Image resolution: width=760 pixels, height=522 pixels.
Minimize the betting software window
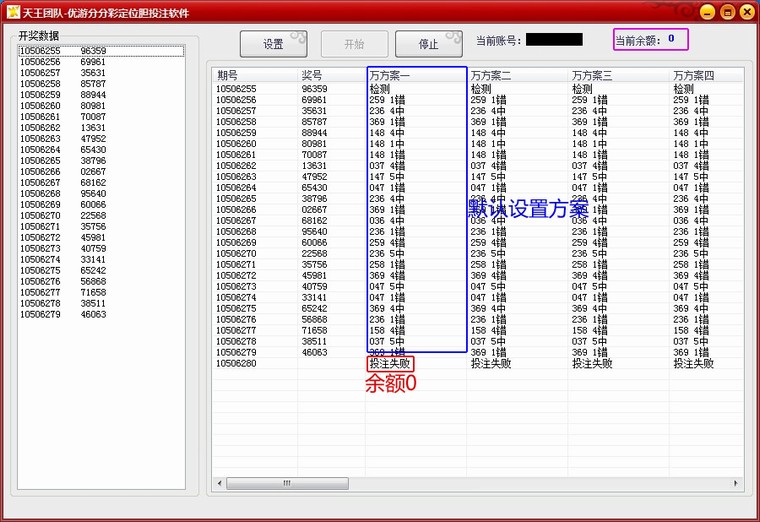(707, 11)
